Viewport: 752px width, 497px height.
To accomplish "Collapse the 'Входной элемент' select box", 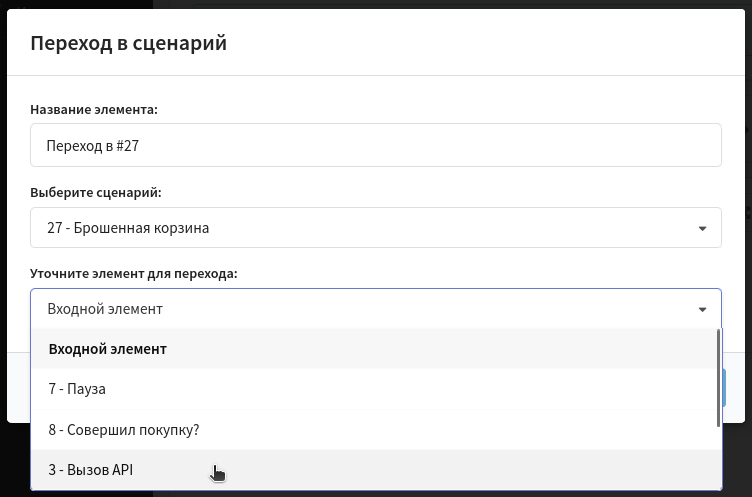I will coord(376,309).
